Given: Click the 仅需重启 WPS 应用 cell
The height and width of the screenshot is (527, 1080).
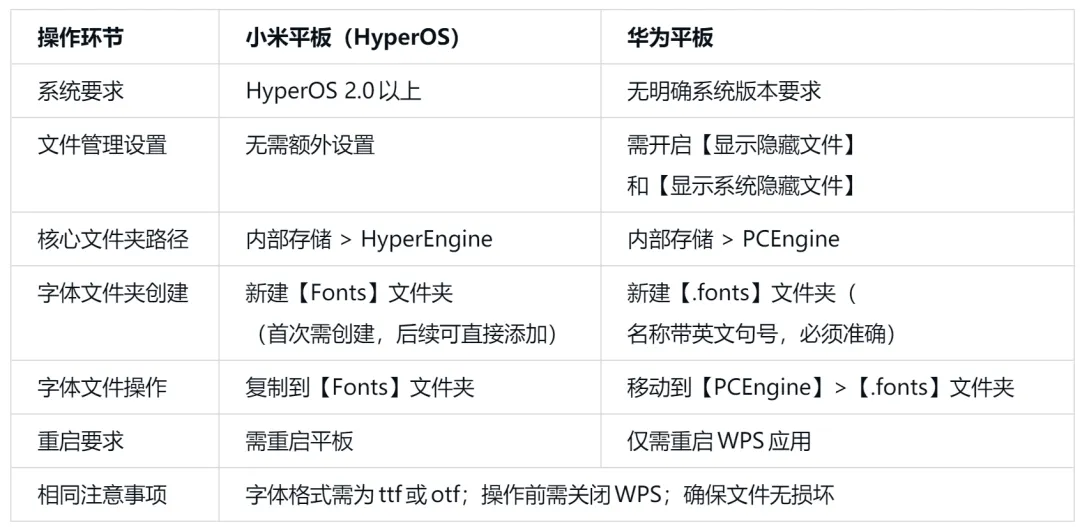Looking at the screenshot, I should (x=718, y=441).
